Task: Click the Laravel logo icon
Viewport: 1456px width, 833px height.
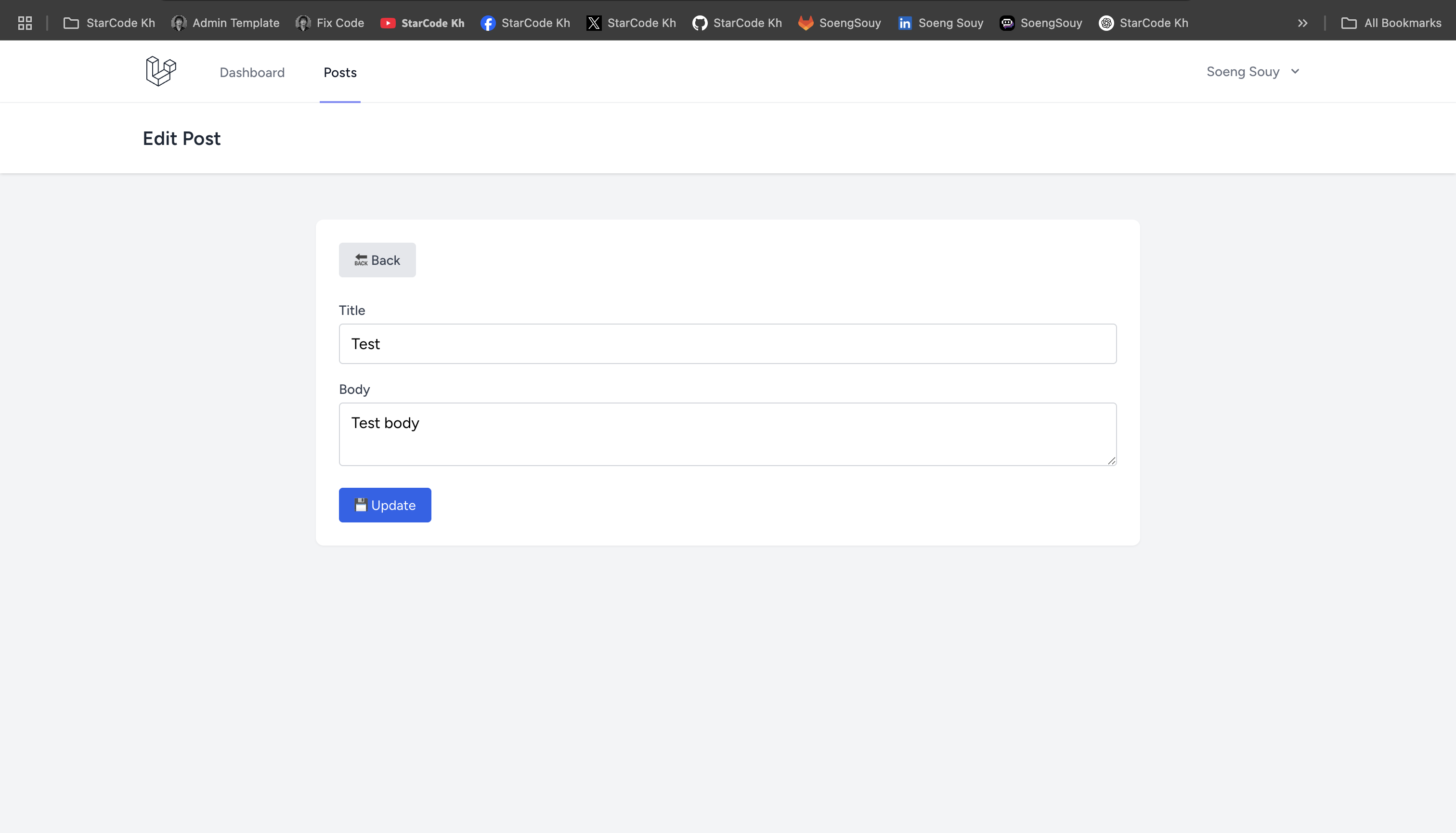Action: point(161,71)
